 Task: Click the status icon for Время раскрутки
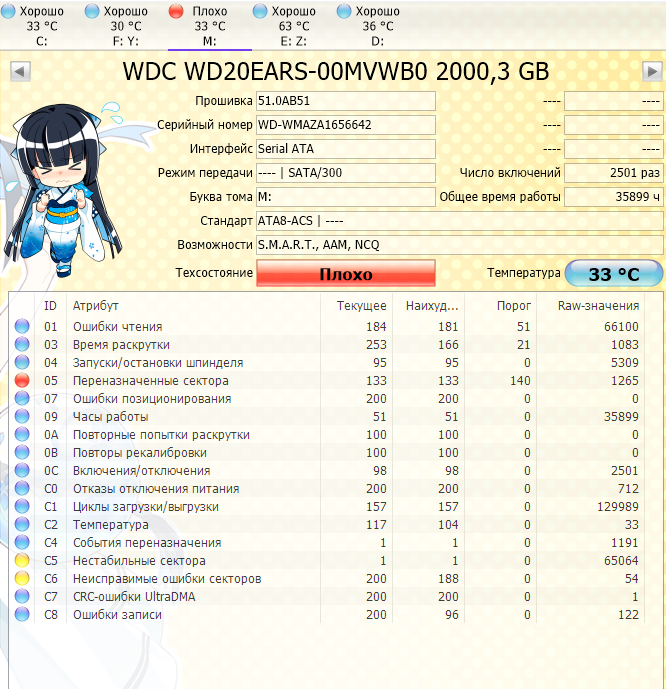(22, 344)
